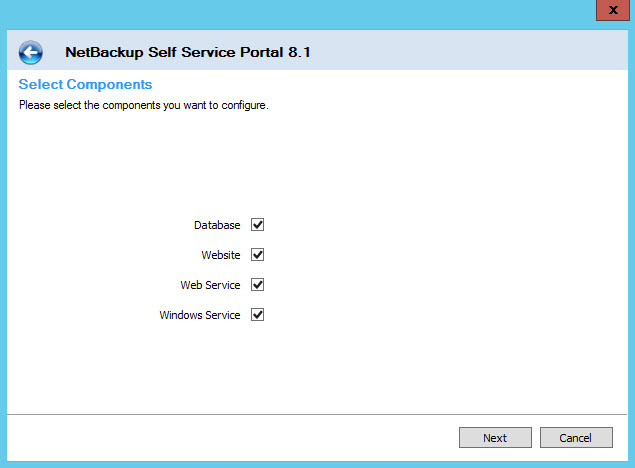Click the Select Components heading
Screen dimensions: 635x468
pos(85,84)
